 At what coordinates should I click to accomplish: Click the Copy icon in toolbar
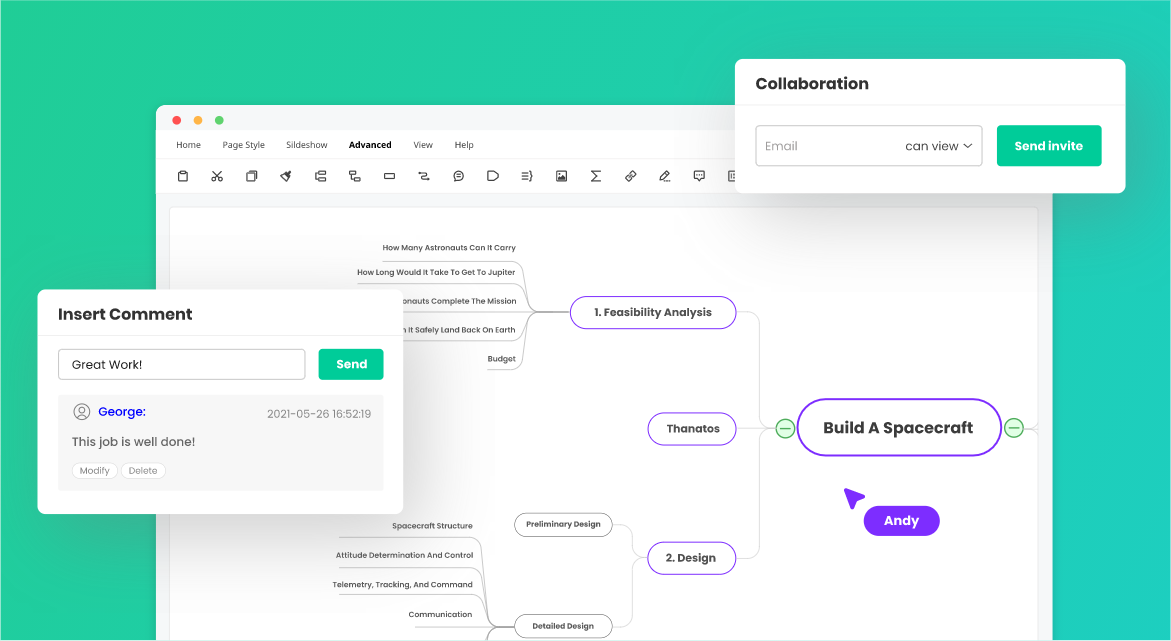252,176
